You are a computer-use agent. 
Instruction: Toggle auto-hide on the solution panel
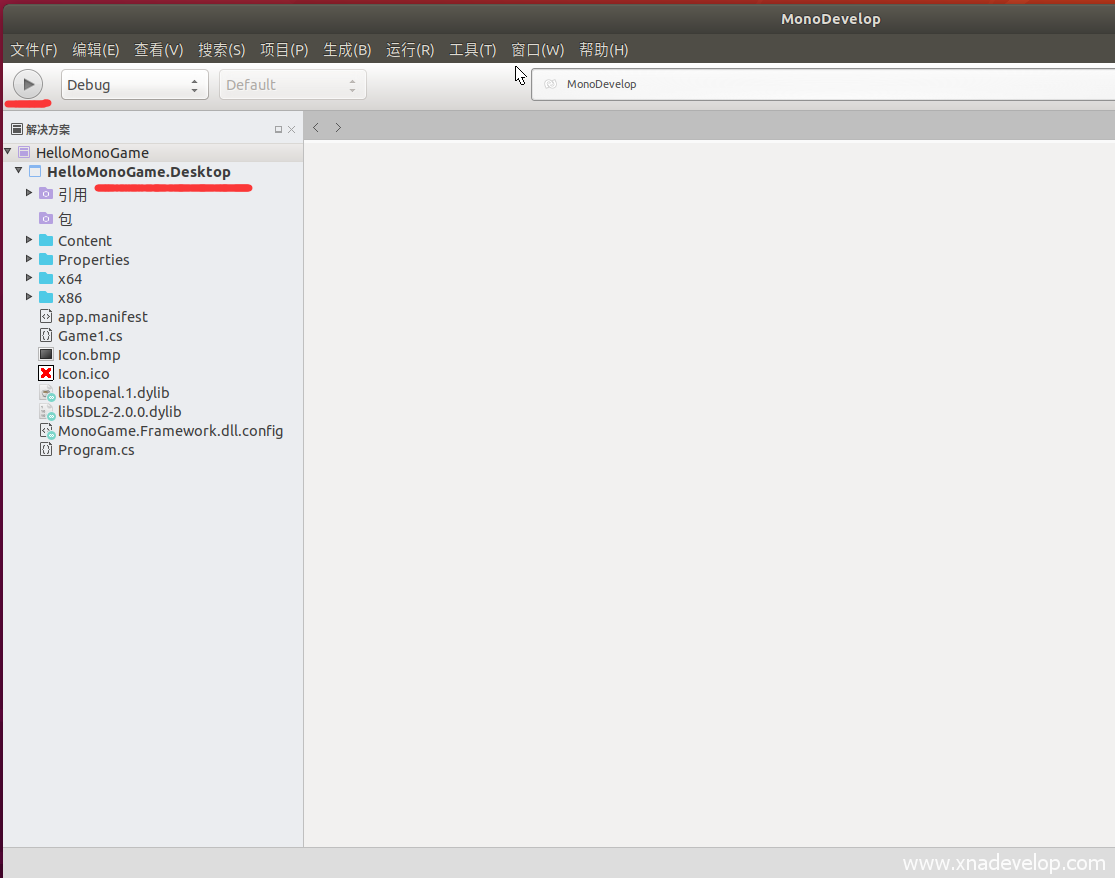(278, 130)
